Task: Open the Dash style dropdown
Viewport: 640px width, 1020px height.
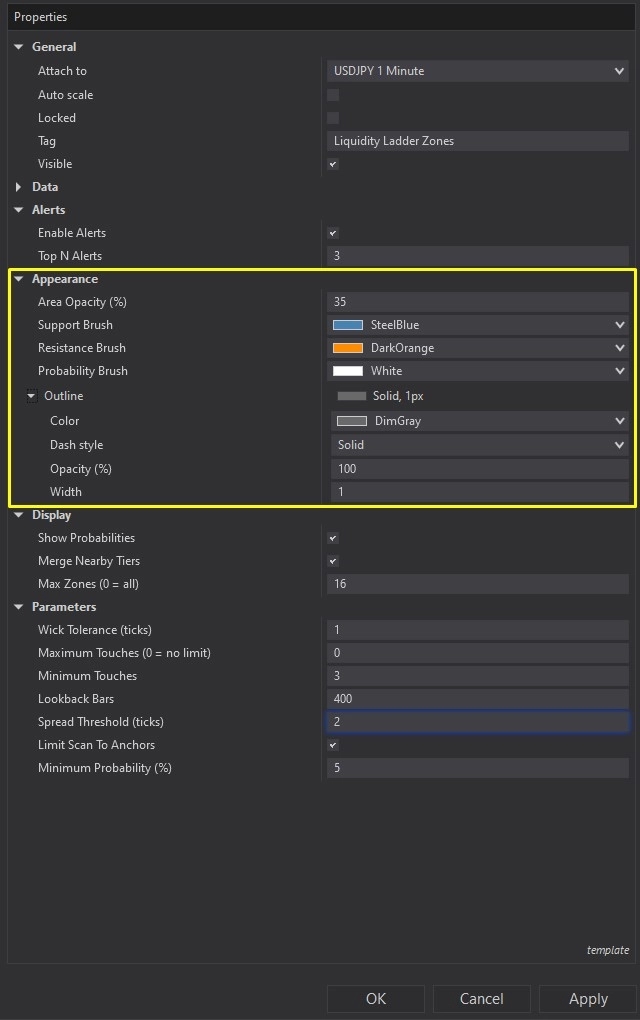Action: pyautogui.click(x=620, y=445)
